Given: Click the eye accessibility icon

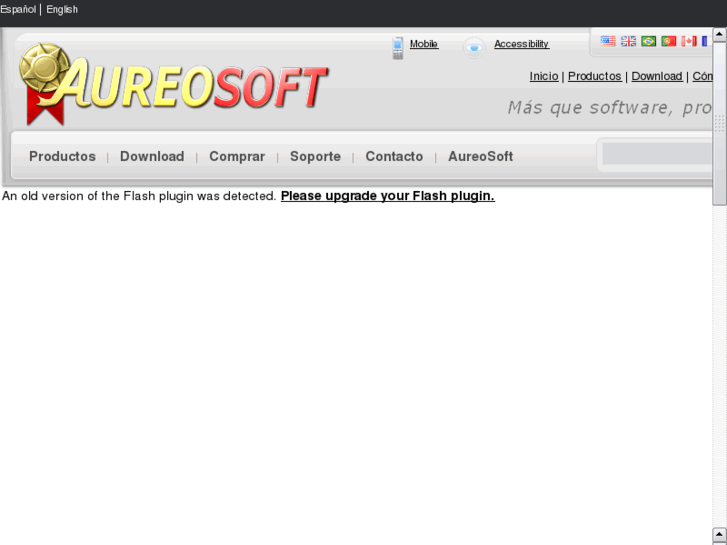Looking at the screenshot, I should 474,47.
